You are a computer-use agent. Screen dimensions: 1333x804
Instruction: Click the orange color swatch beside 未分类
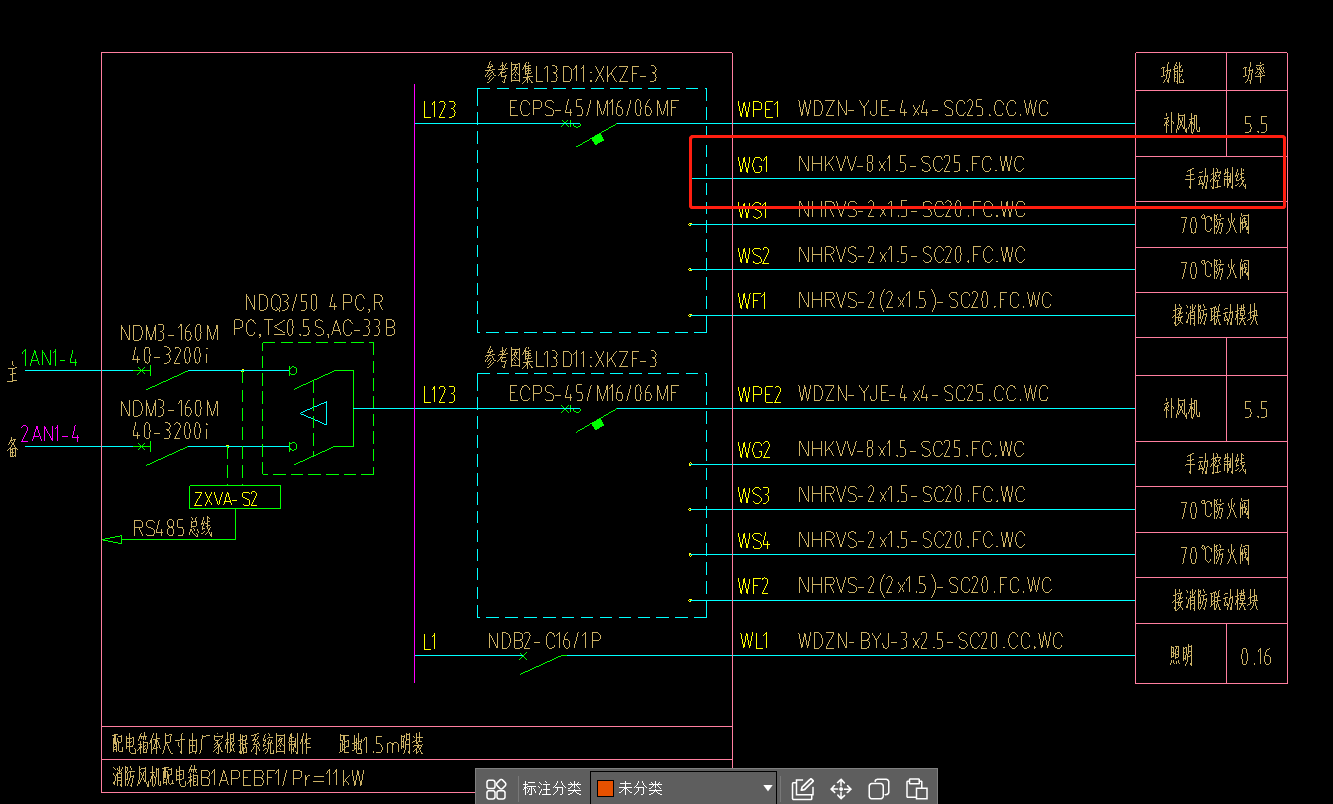(604, 789)
